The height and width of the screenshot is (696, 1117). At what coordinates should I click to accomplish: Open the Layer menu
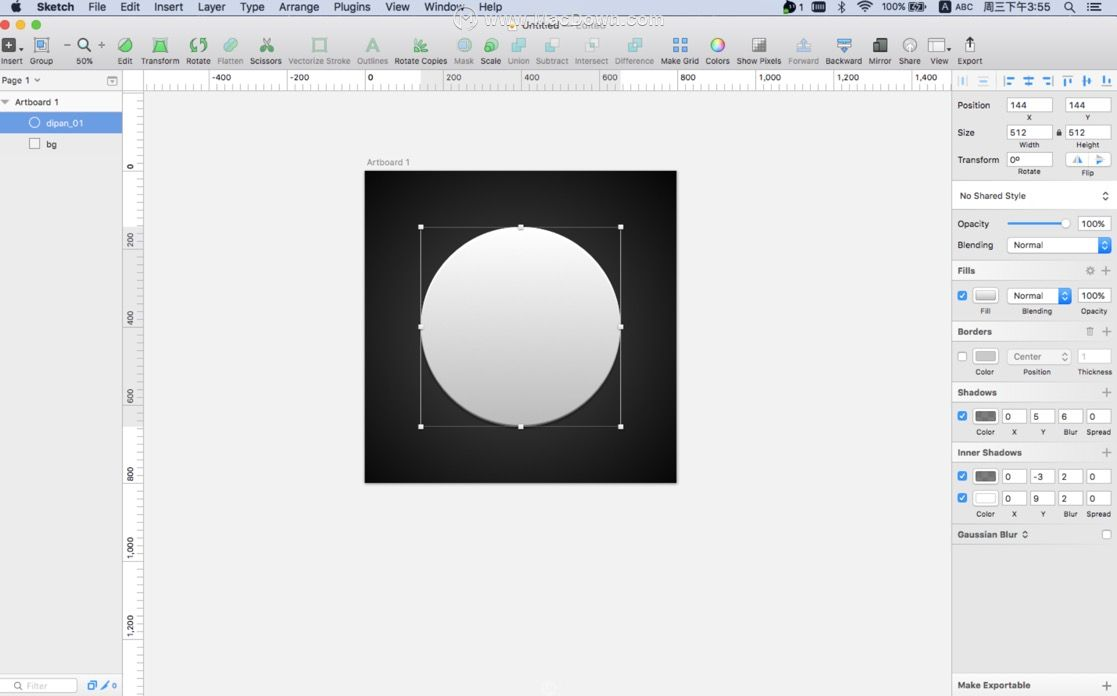(x=211, y=7)
